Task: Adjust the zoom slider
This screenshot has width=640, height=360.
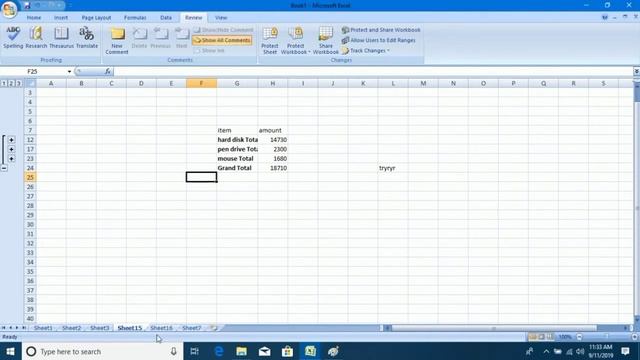Action: tap(607, 337)
